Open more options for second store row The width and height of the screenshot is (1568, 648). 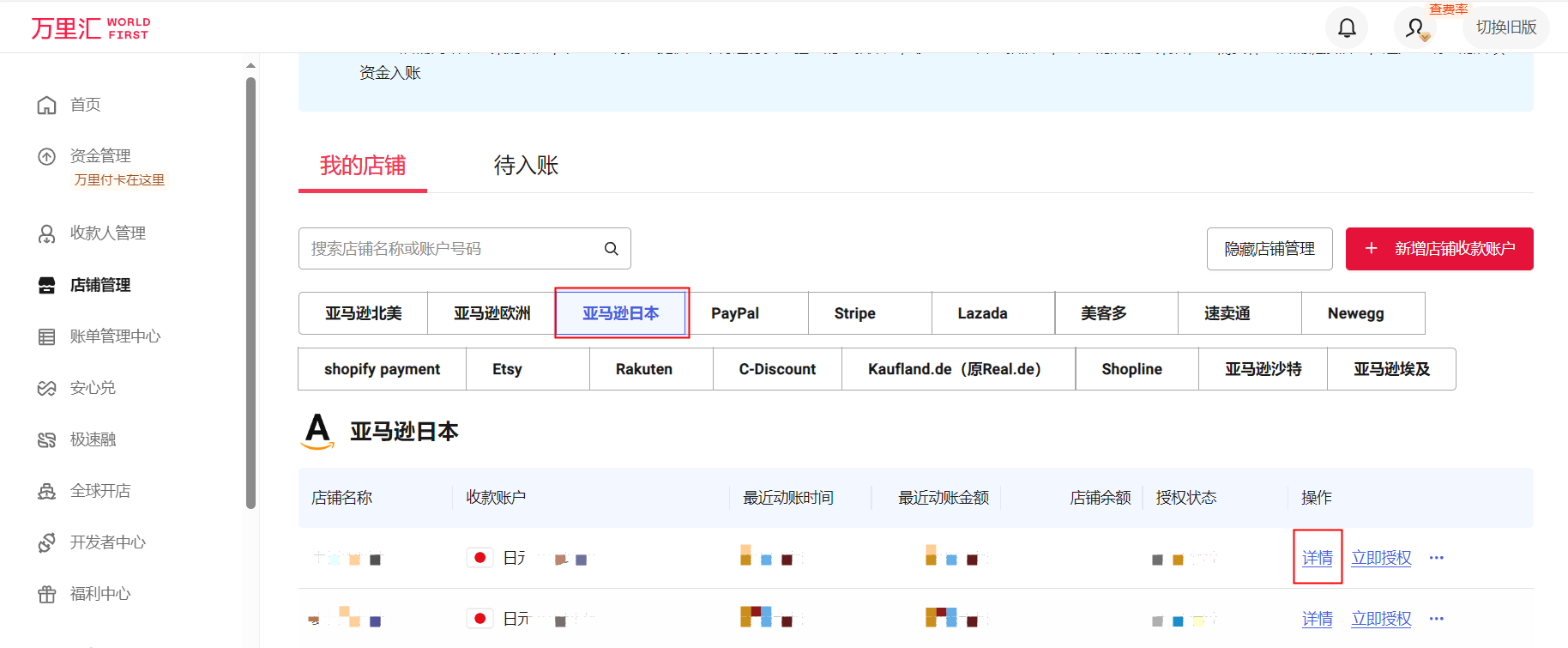pos(1437,618)
